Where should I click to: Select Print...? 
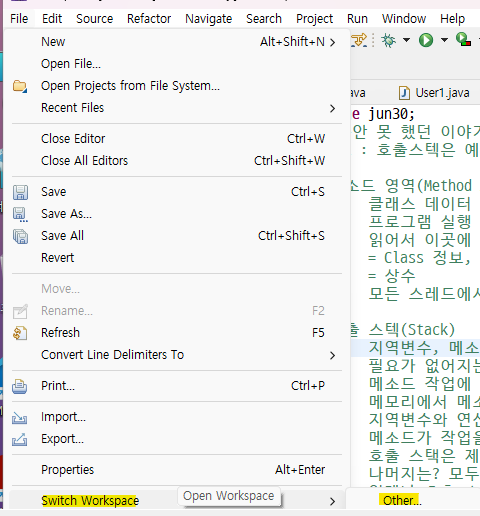177,386
